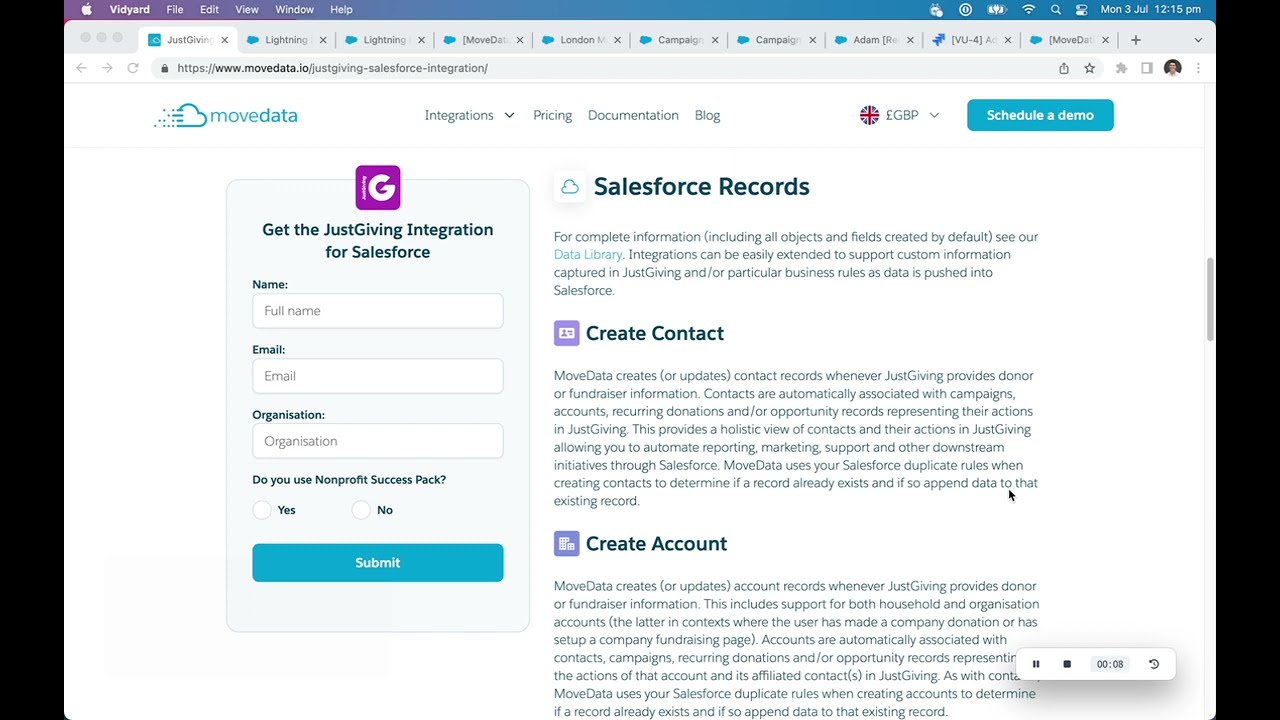Toggle the browser side panel icon
The image size is (1280, 720).
1147,68
